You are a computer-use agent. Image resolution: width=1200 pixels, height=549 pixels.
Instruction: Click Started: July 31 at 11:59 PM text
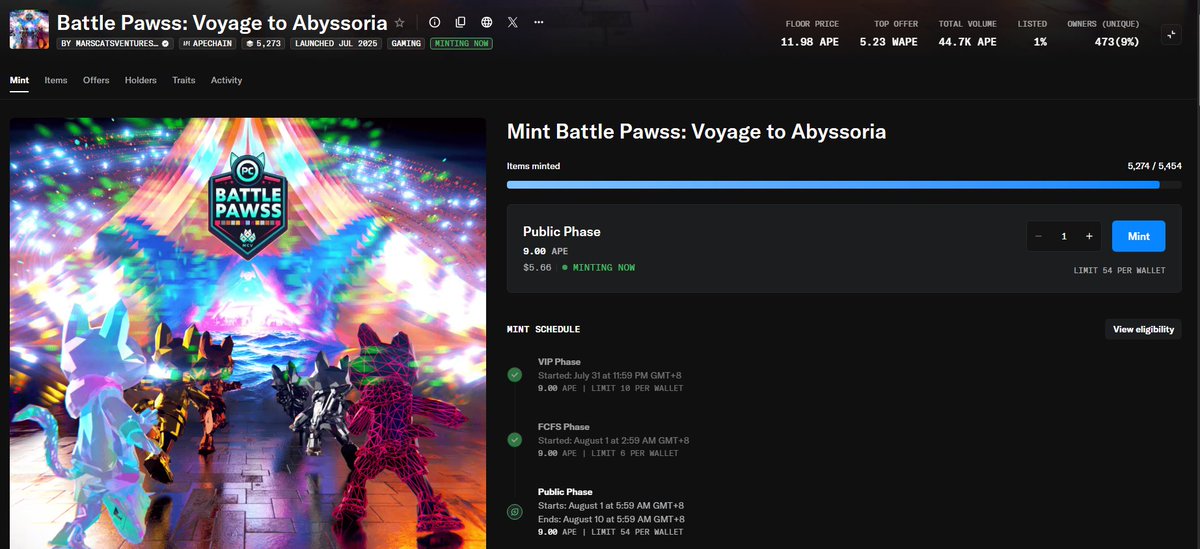tap(610, 375)
